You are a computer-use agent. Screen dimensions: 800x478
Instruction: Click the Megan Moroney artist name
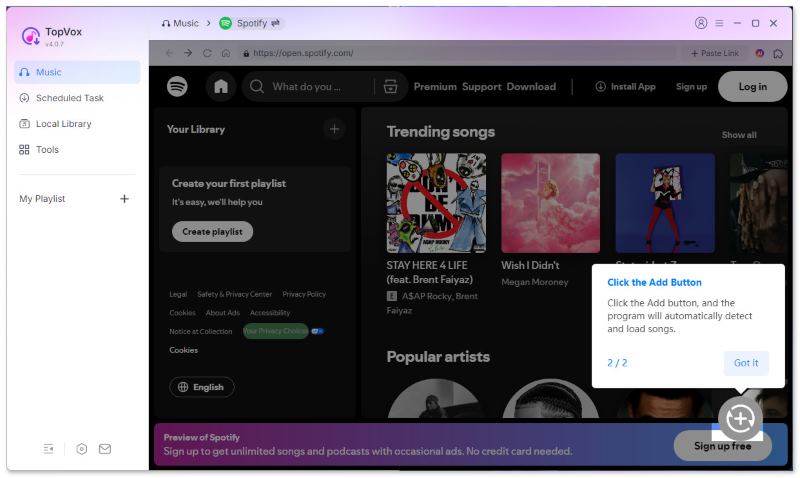[535, 282]
